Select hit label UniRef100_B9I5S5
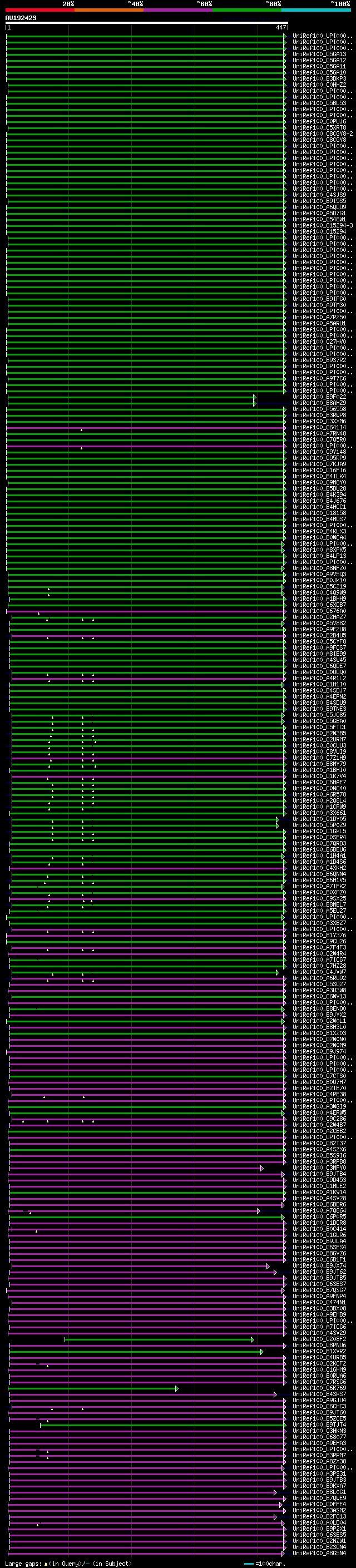Screen dimensions: 356x1568 [319, 201]
